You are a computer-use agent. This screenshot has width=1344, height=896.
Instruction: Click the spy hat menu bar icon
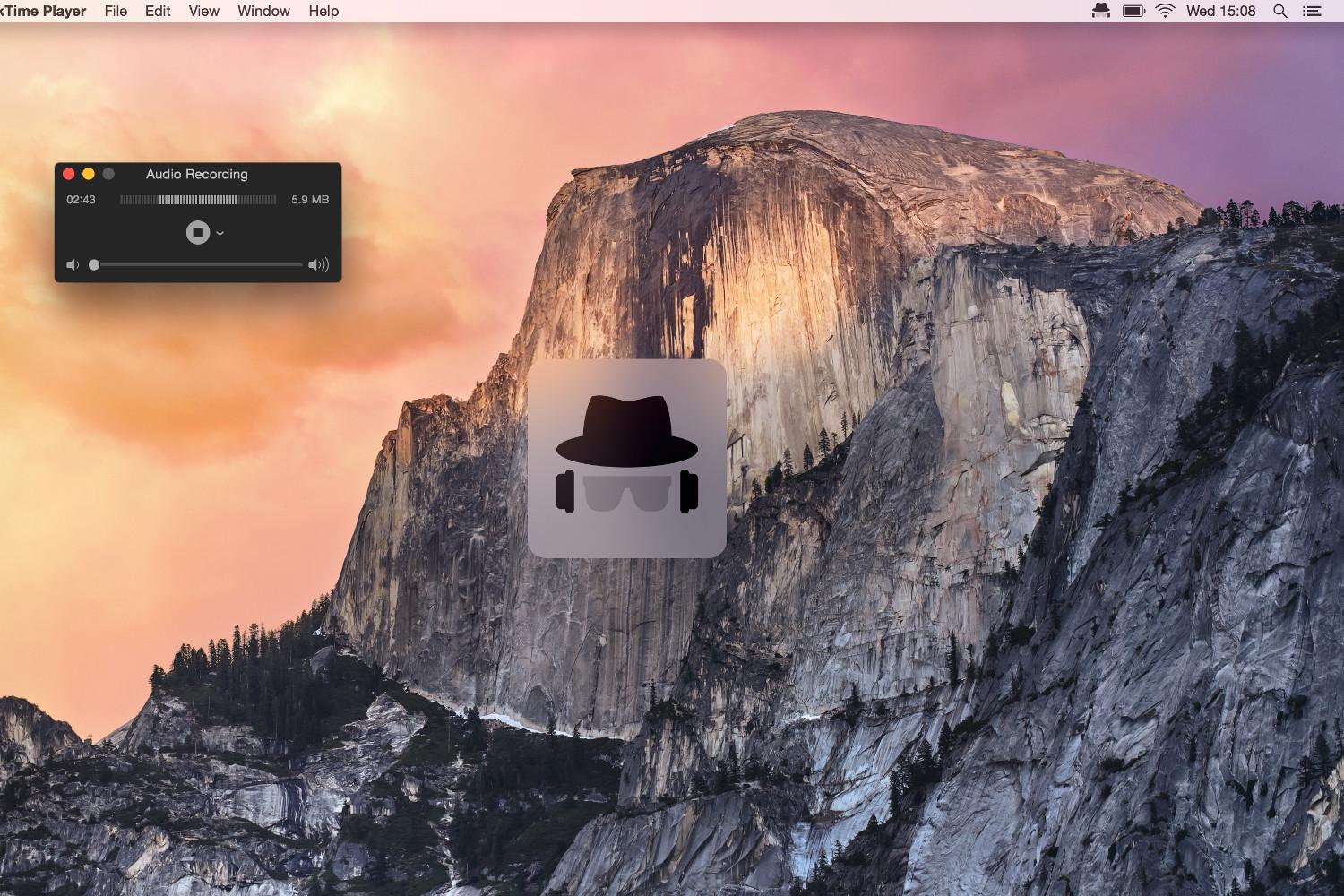[1101, 11]
